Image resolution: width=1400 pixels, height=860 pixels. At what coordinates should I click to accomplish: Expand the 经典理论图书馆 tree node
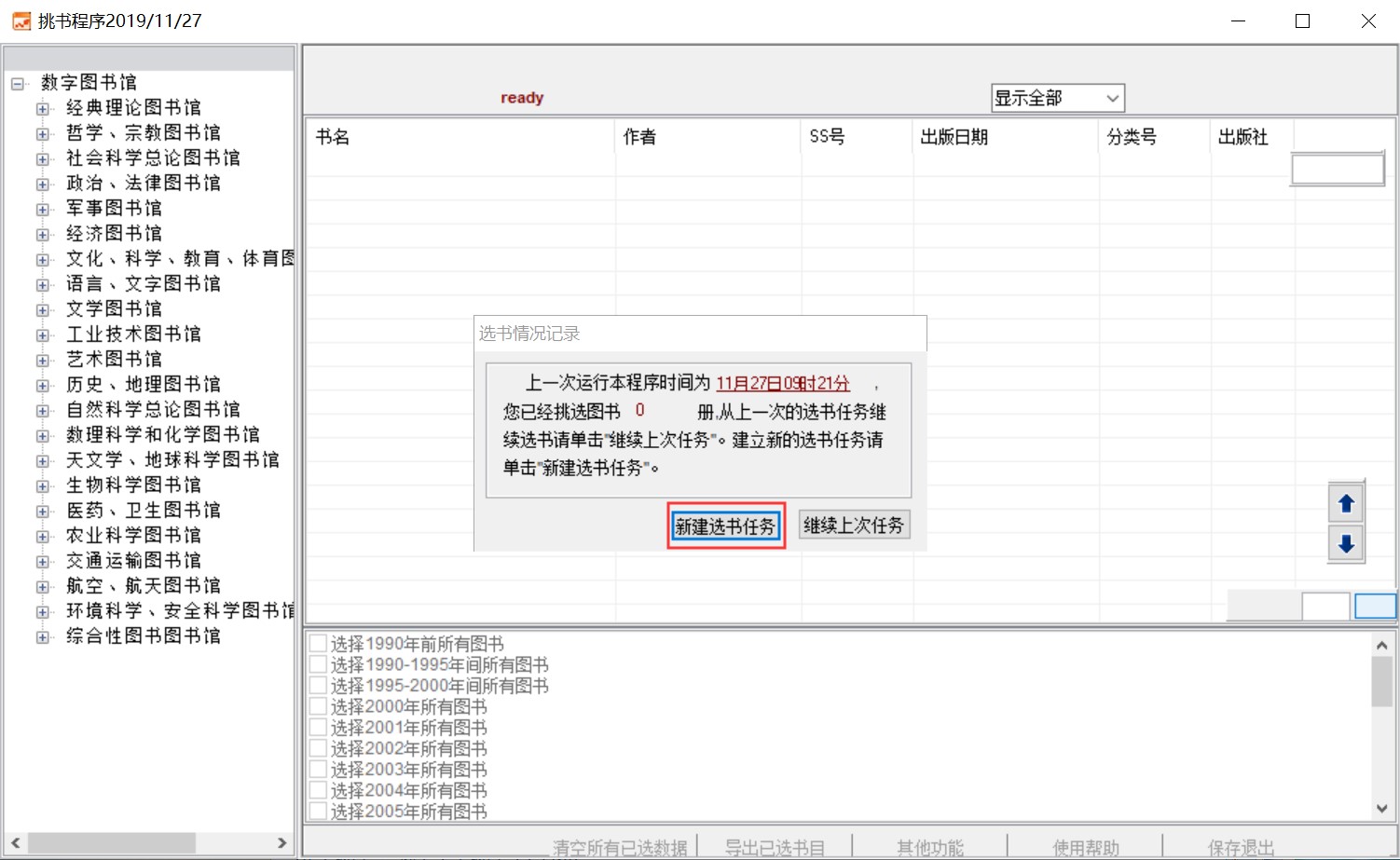[x=43, y=109]
